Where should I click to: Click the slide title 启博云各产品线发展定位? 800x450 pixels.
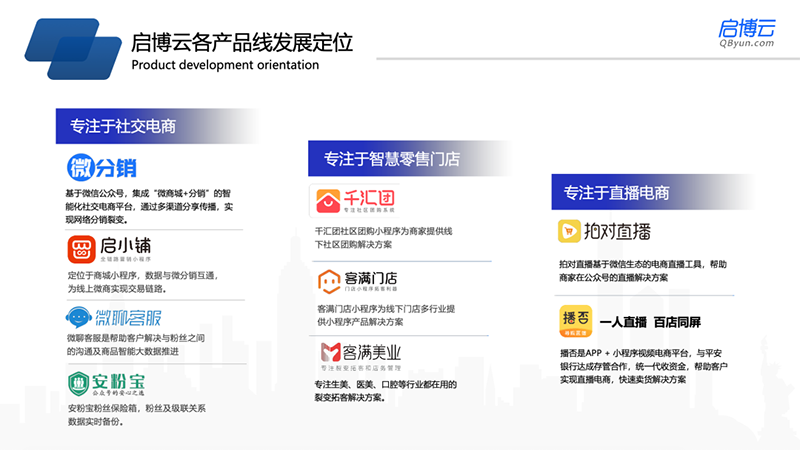(241, 43)
